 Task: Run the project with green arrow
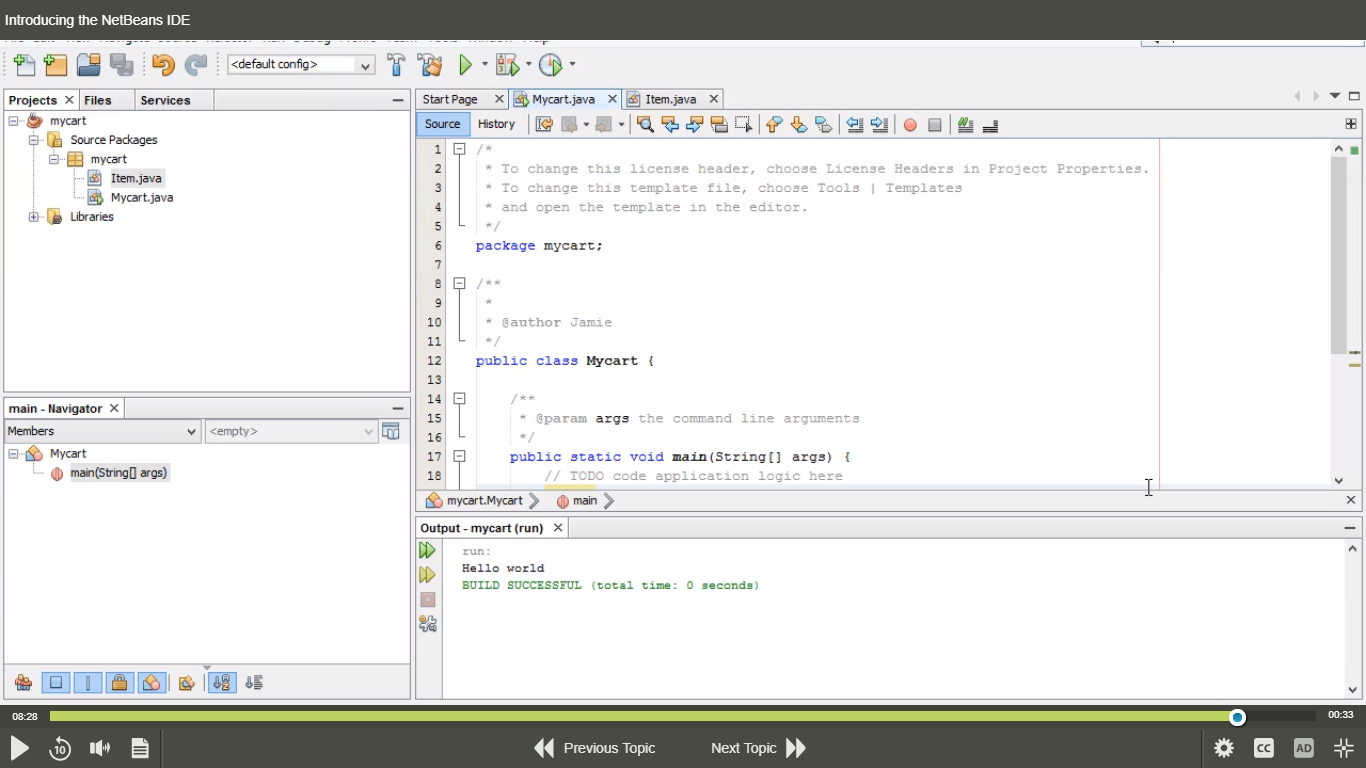click(465, 65)
